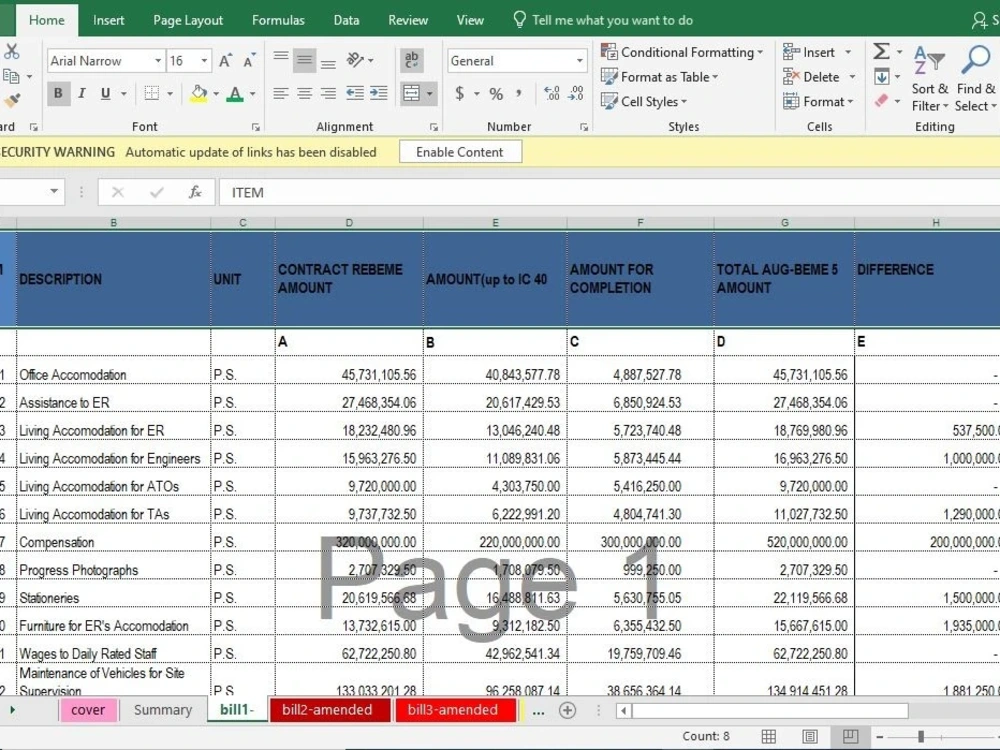Image resolution: width=1000 pixels, height=750 pixels.
Task: Open the General number format dropdown
Action: [580, 61]
